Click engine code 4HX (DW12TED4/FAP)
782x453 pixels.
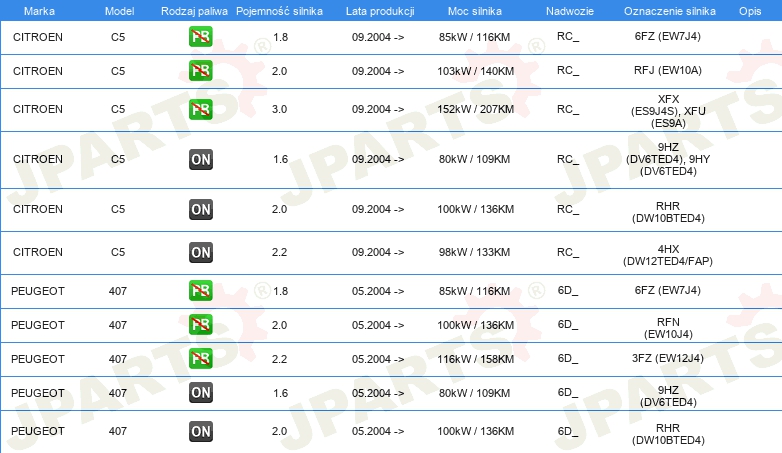[668, 255]
